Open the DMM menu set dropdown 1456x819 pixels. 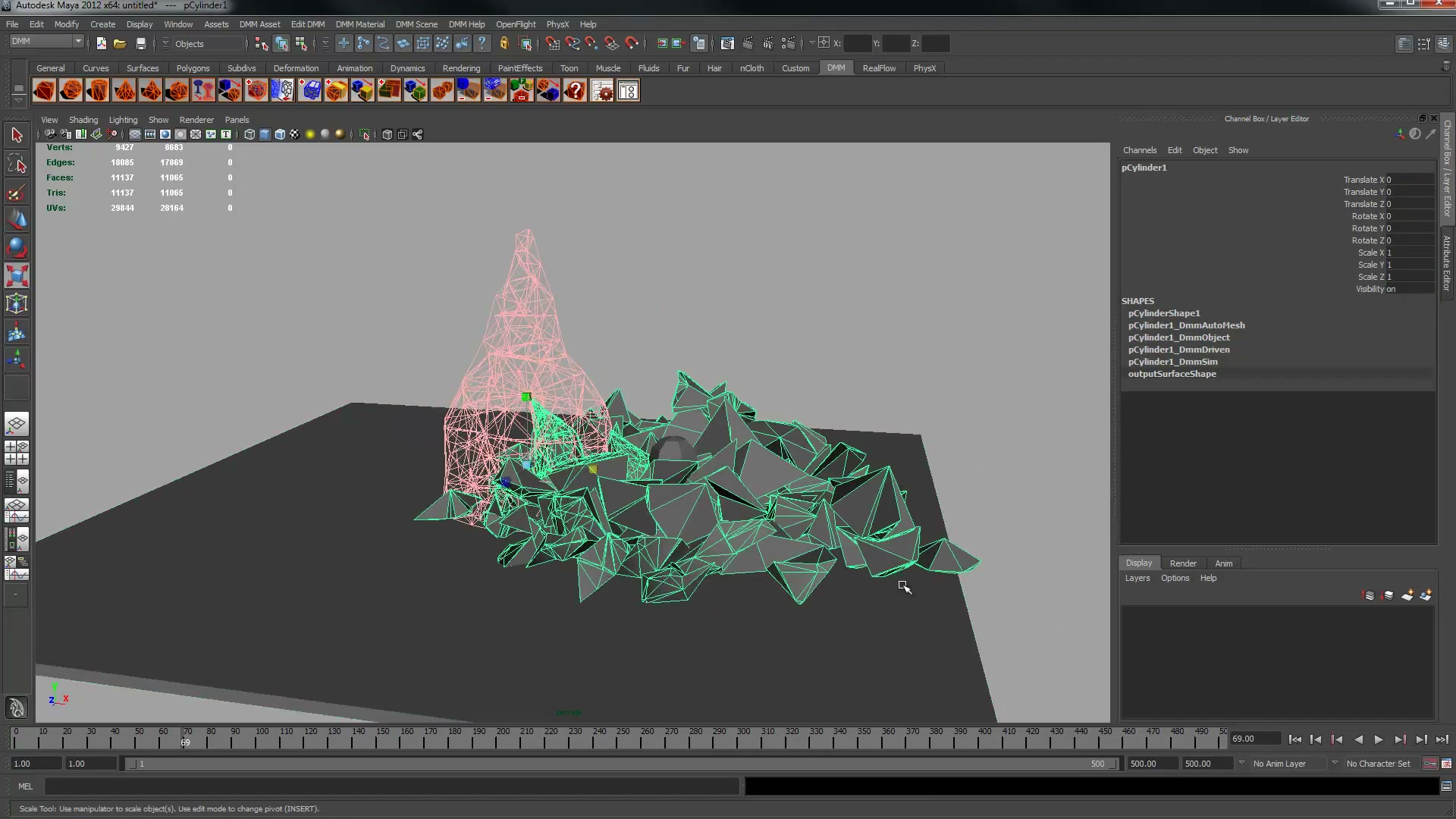(x=46, y=41)
